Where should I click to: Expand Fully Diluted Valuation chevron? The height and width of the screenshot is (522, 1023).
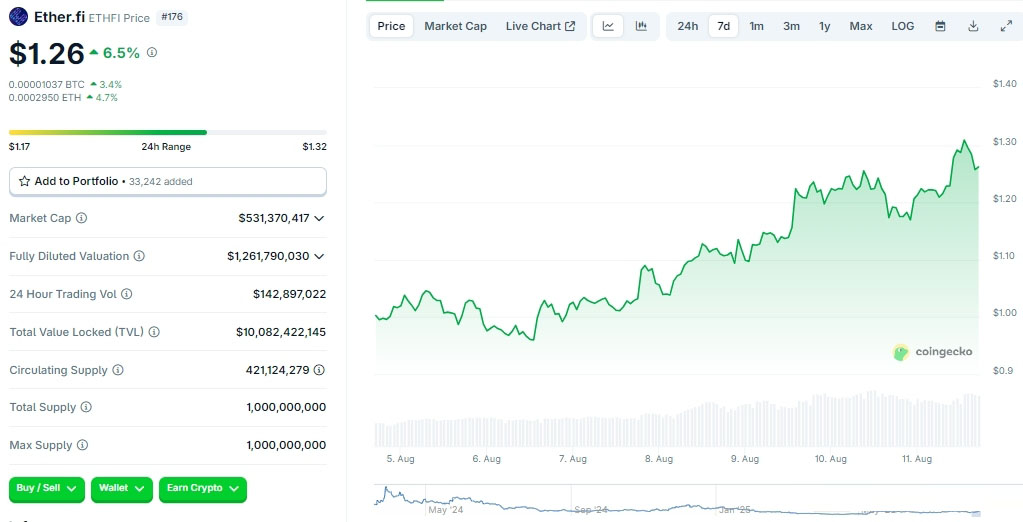[x=319, y=256]
